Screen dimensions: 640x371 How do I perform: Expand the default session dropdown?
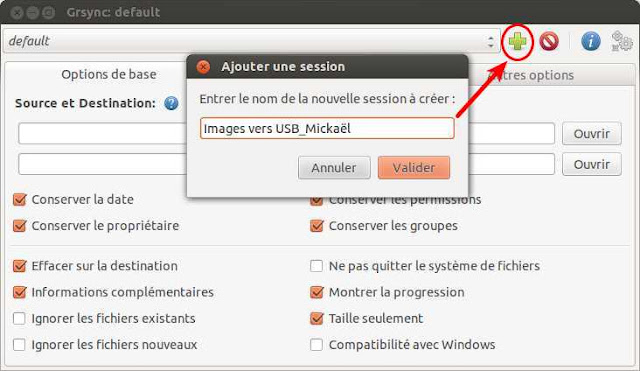click(x=251, y=41)
